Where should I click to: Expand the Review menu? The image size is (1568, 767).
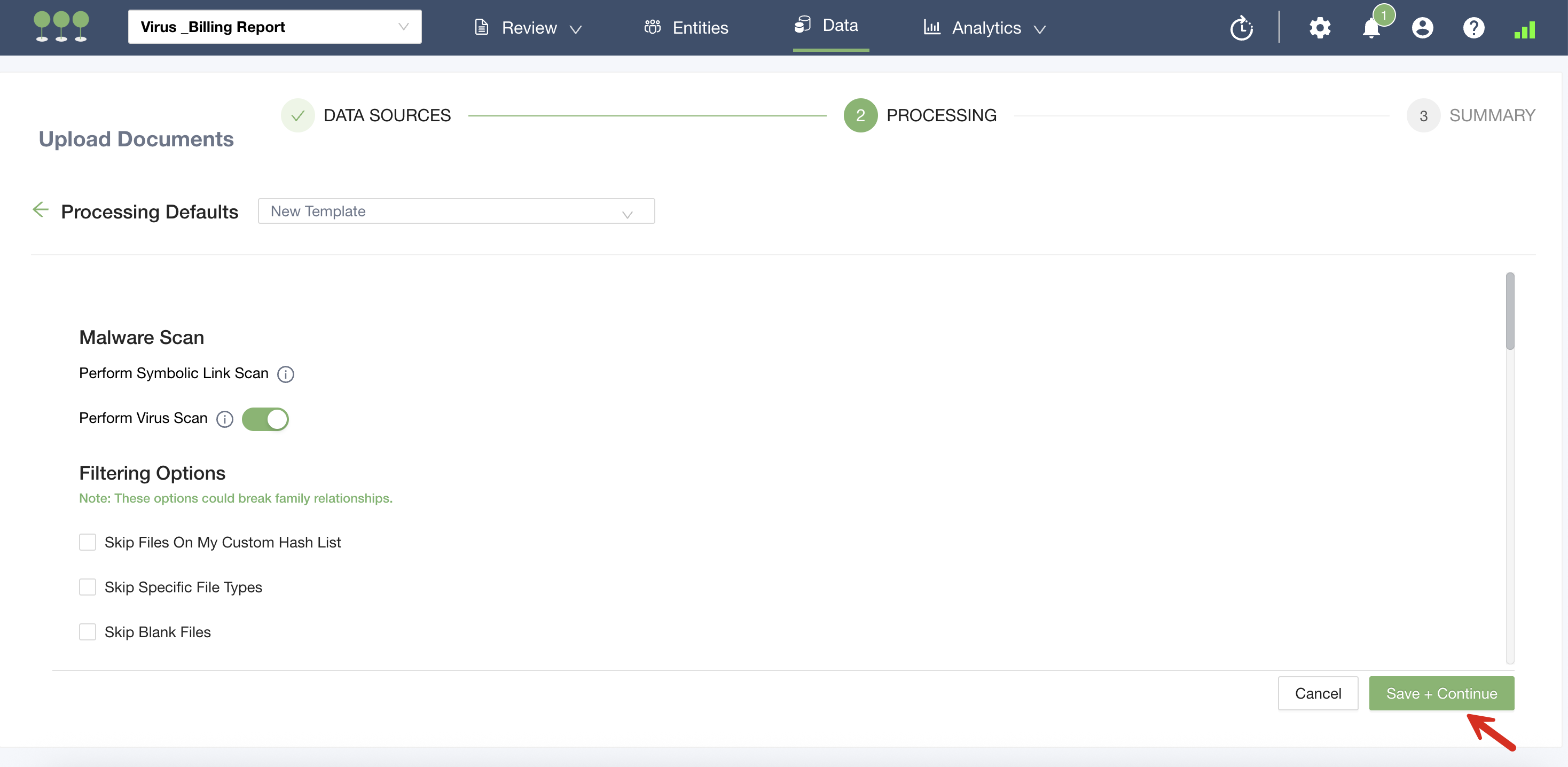[x=528, y=28]
